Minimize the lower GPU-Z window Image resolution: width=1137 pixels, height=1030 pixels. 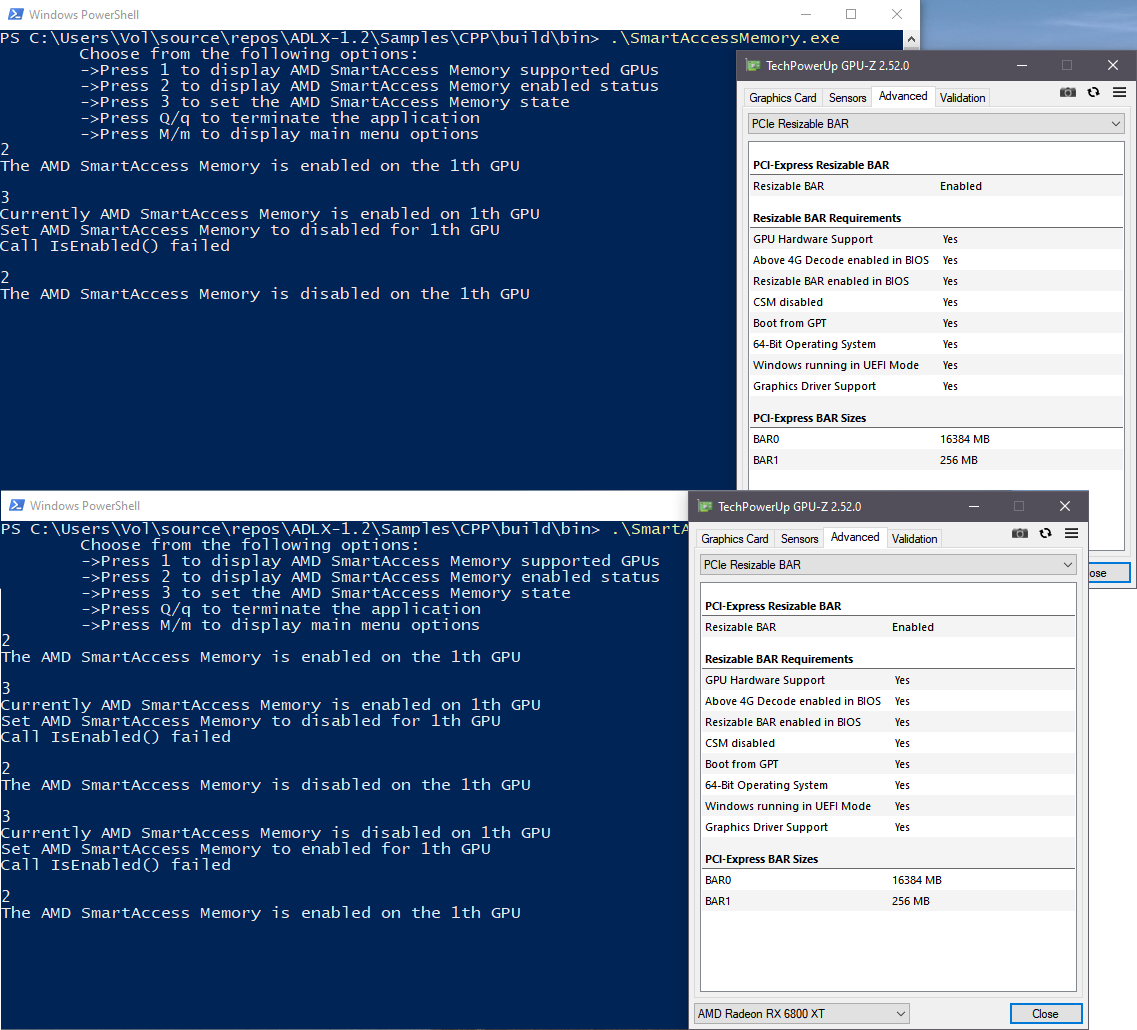pos(974,506)
